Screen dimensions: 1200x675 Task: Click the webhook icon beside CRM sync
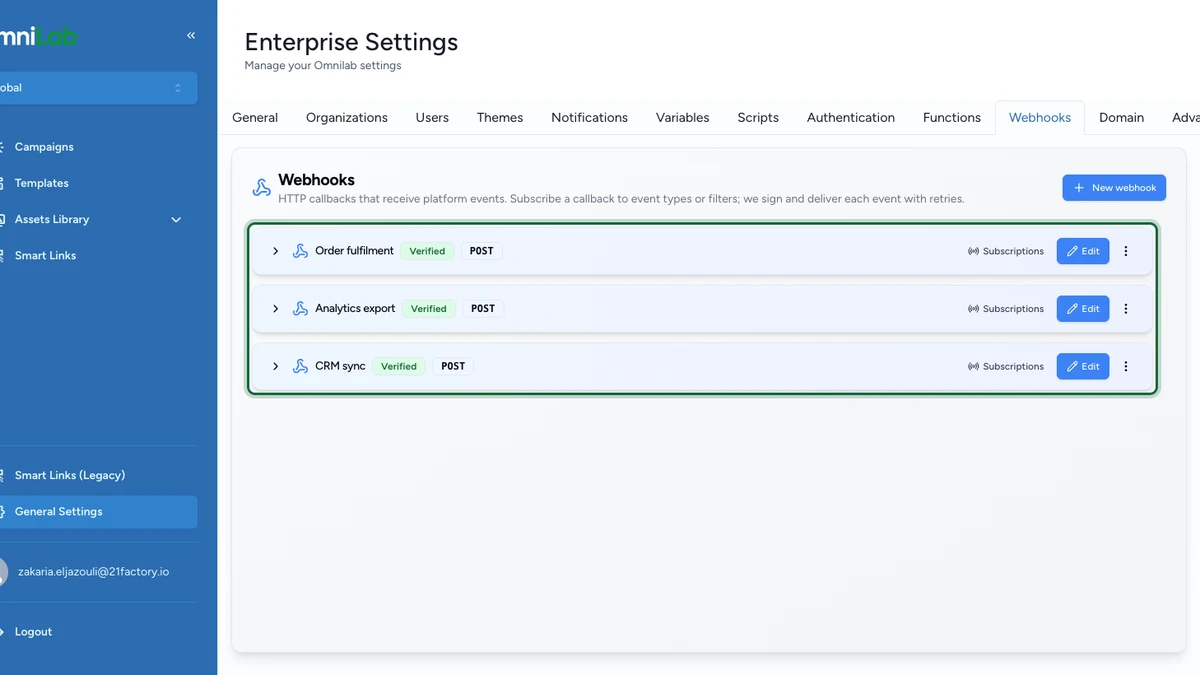(300, 366)
